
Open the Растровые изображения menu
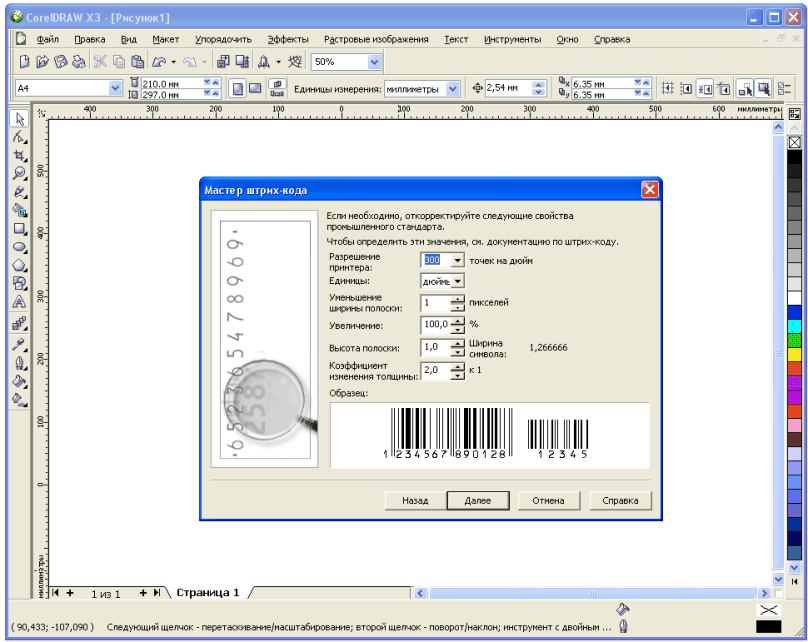(376, 39)
